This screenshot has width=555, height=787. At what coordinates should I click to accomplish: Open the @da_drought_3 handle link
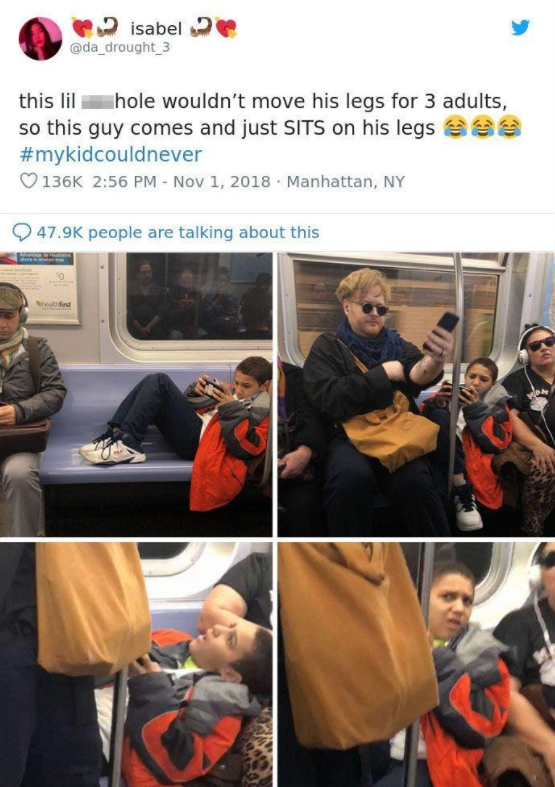click(120, 47)
